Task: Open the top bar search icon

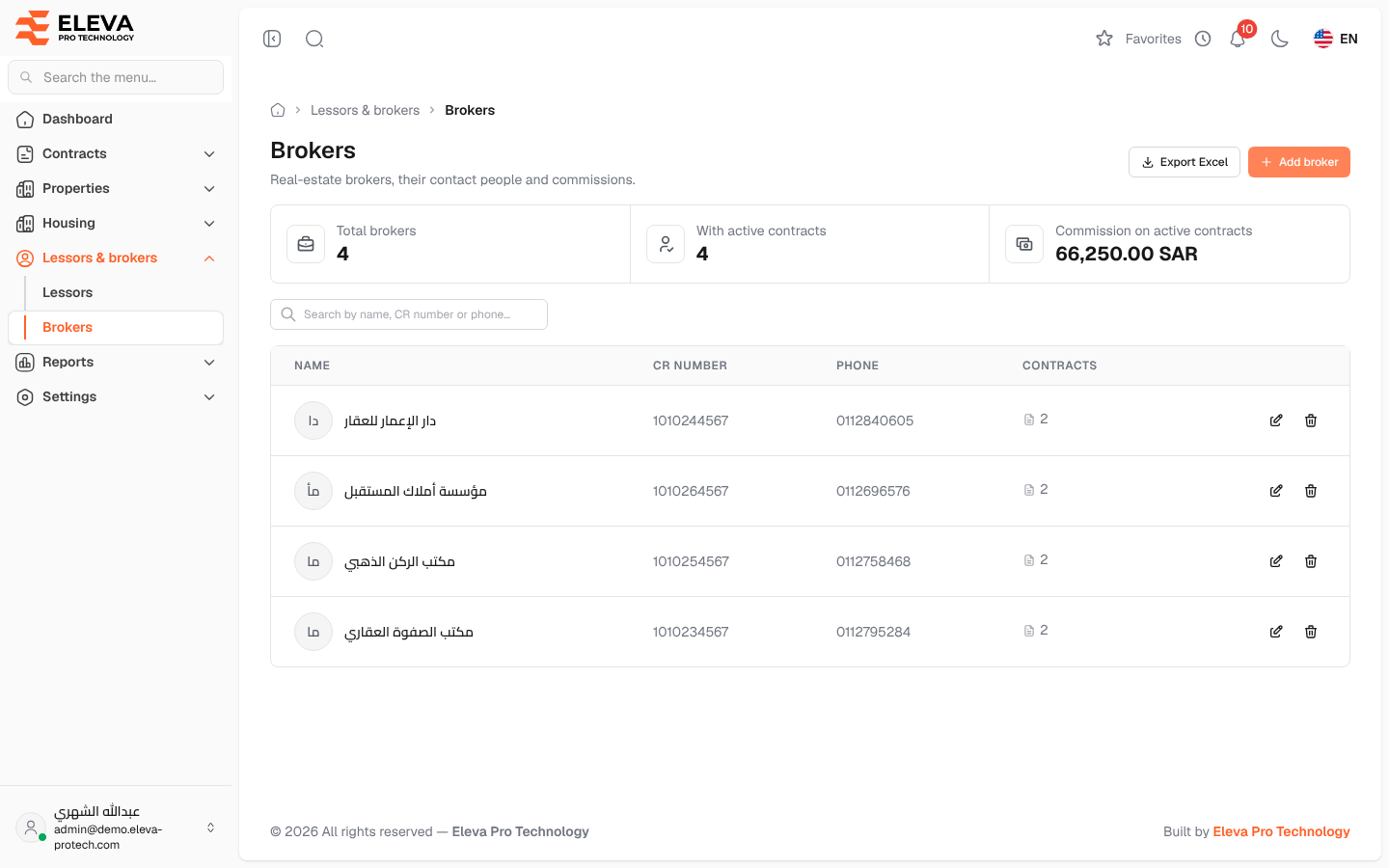Action: coord(314,39)
